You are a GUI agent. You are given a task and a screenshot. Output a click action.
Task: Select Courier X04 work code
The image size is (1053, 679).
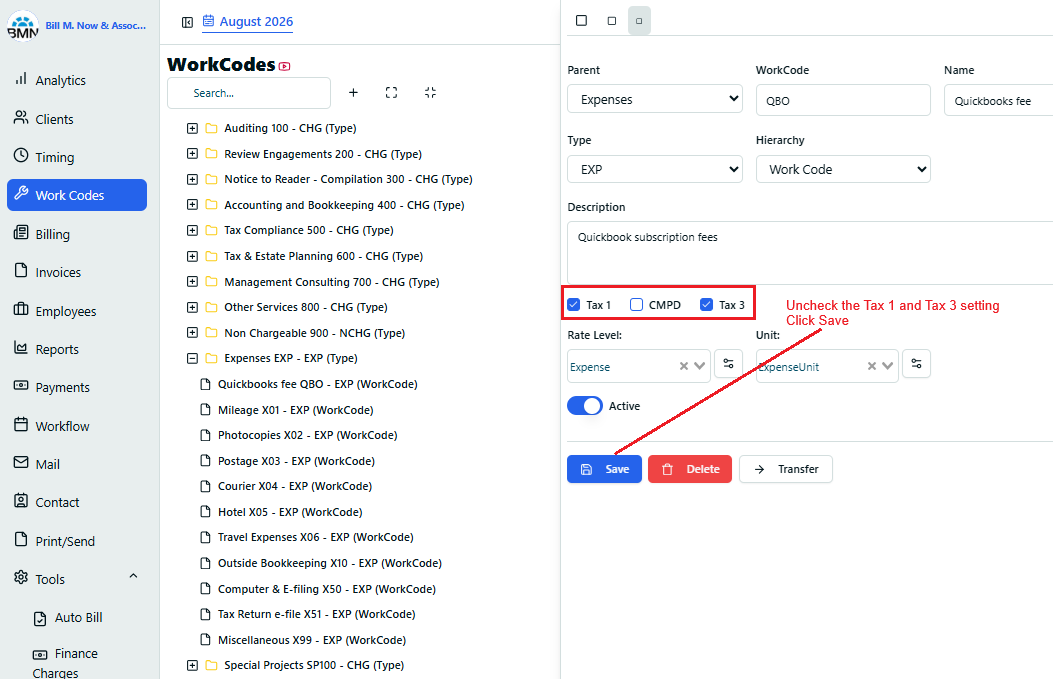[x=295, y=486]
